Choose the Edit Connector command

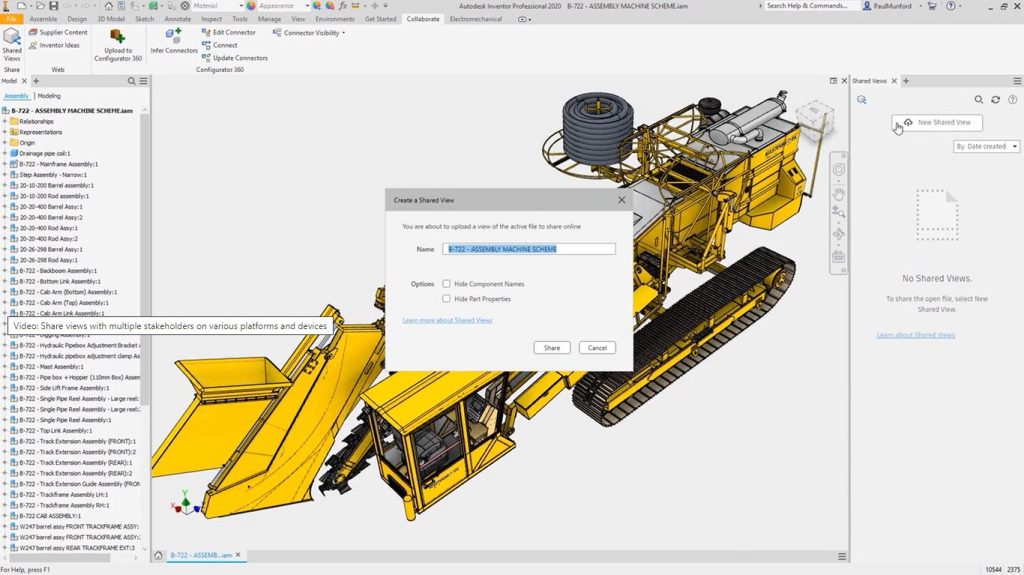pos(229,32)
